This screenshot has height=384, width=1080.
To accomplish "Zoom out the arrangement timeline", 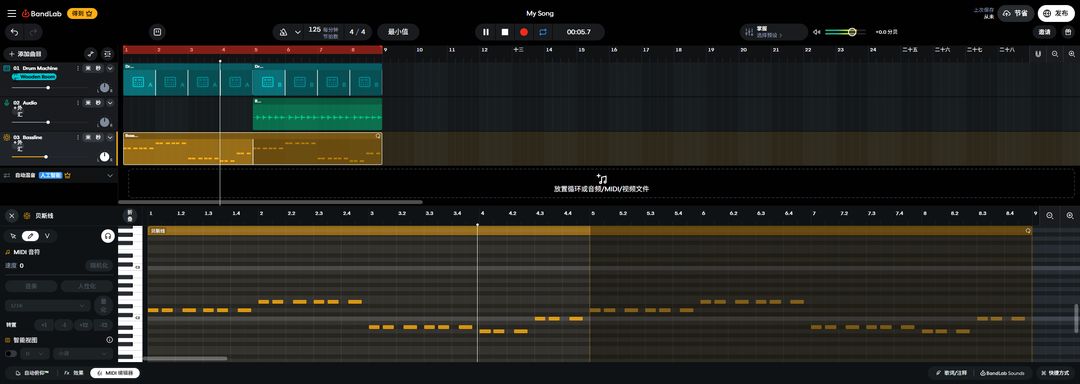I will (x=1055, y=53).
